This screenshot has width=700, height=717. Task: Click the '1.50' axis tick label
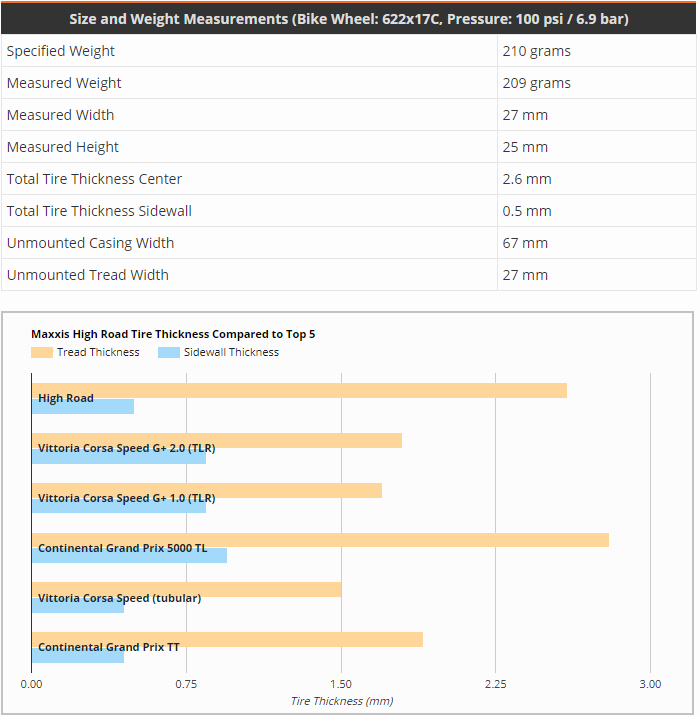tap(341, 684)
